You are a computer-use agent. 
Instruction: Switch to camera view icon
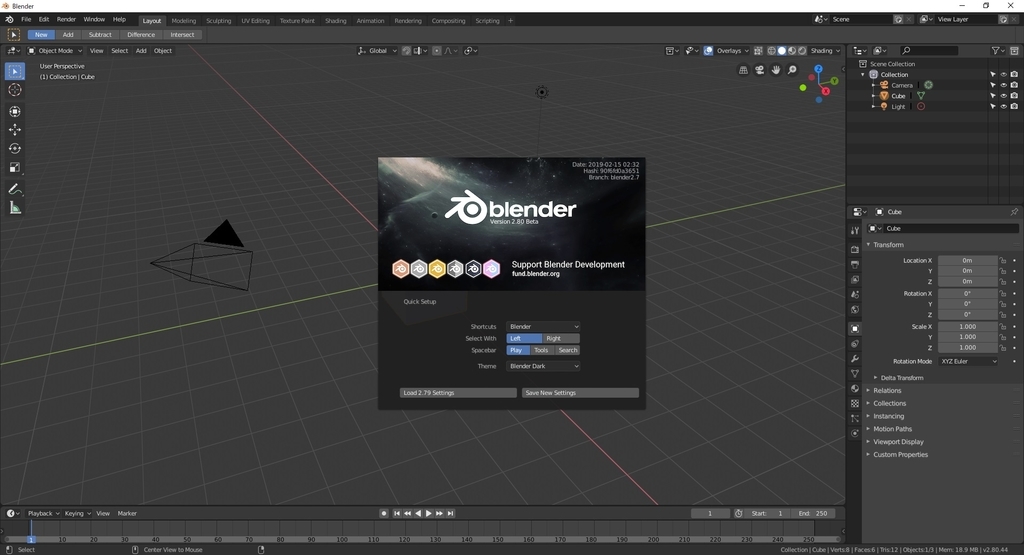[x=760, y=70]
